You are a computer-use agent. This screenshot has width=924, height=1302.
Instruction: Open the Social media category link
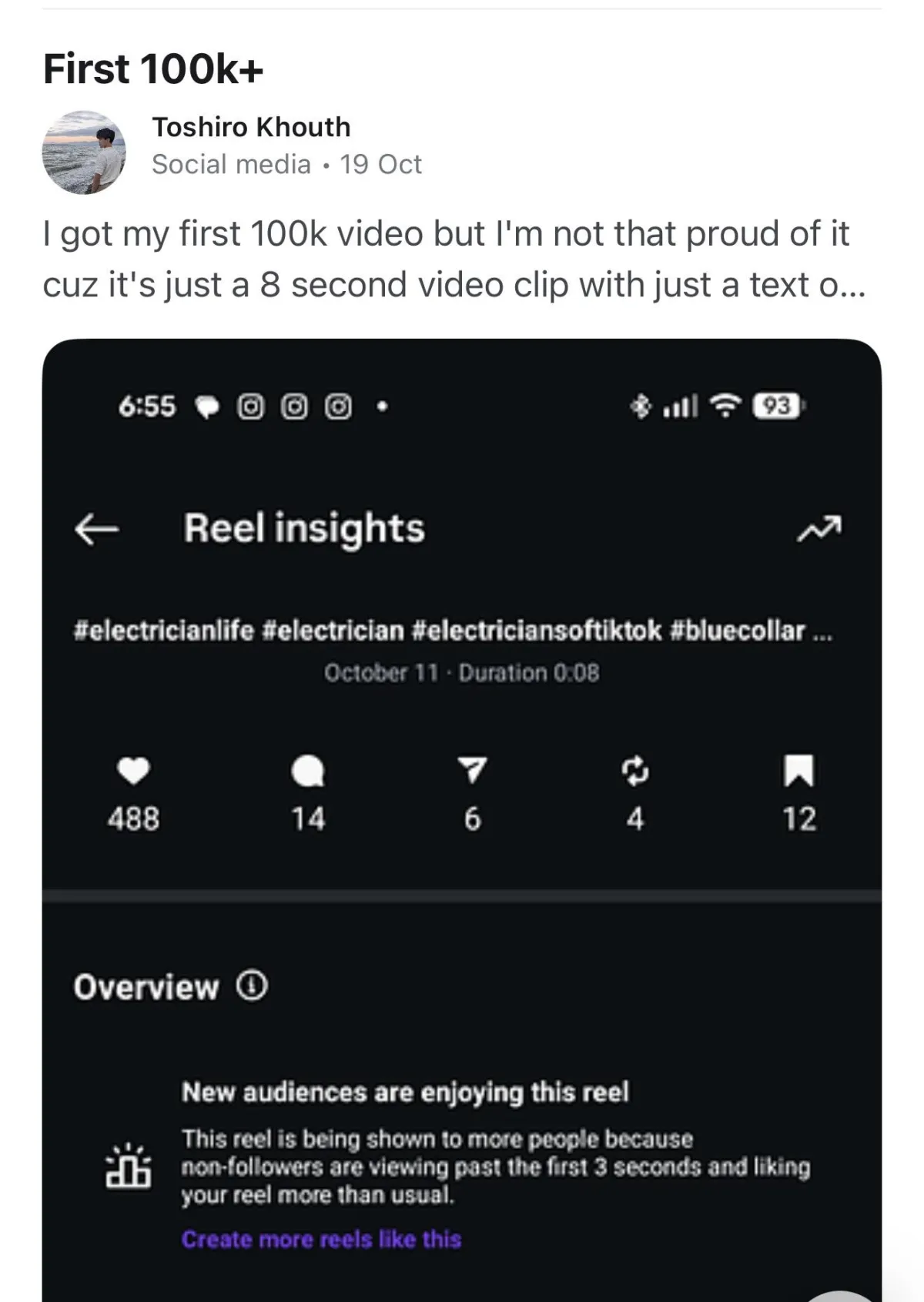(231, 164)
